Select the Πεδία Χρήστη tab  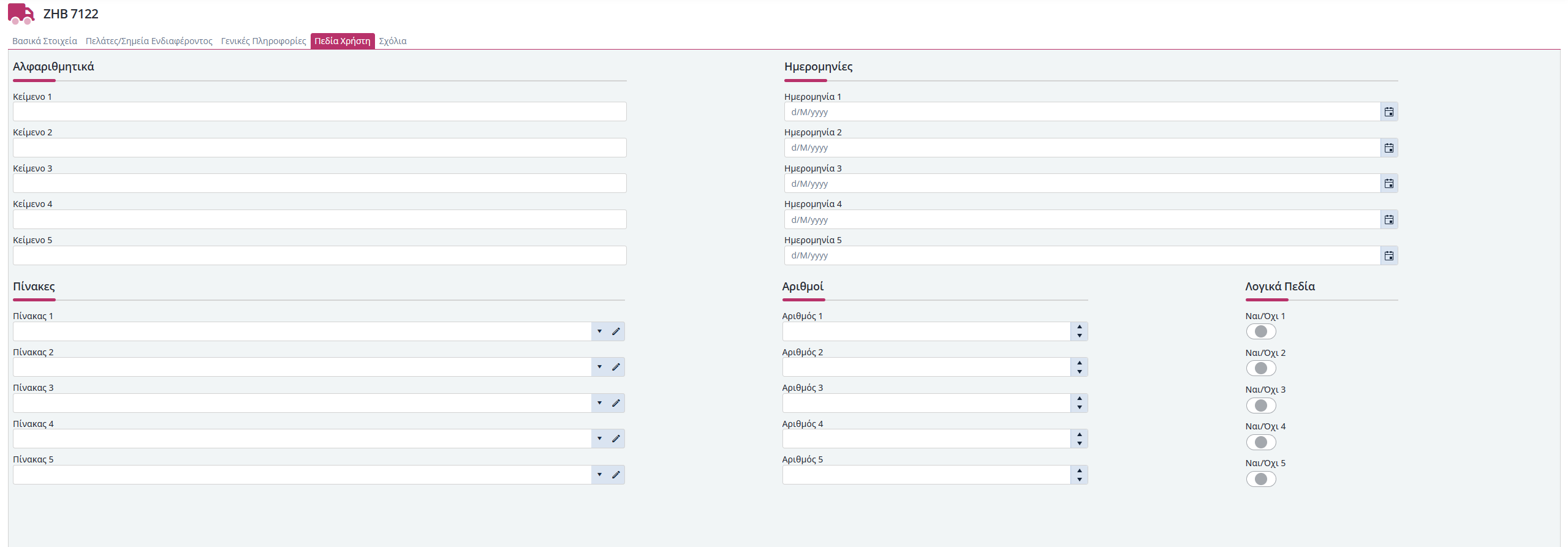343,41
